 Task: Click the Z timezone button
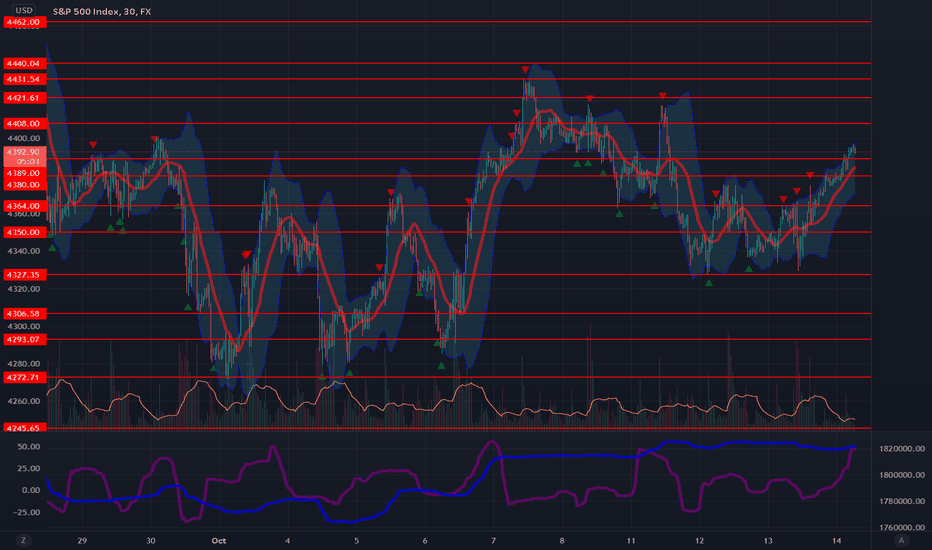[x=23, y=540]
